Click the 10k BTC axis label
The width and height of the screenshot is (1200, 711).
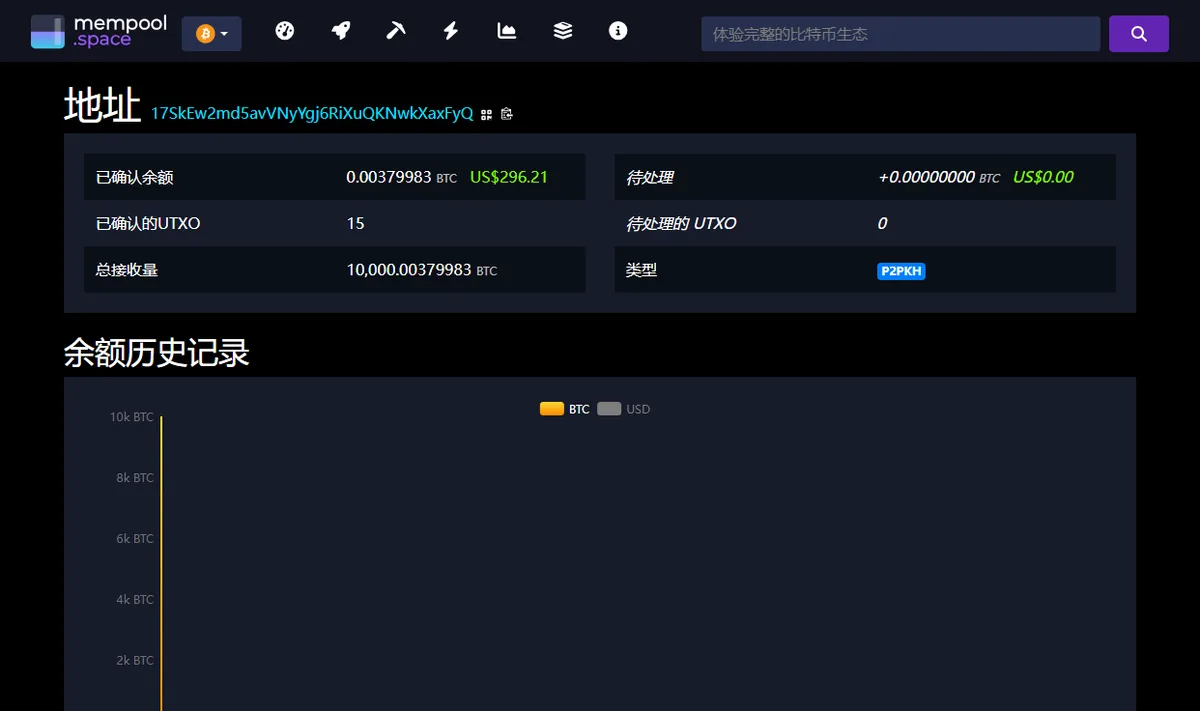pyautogui.click(x=132, y=417)
